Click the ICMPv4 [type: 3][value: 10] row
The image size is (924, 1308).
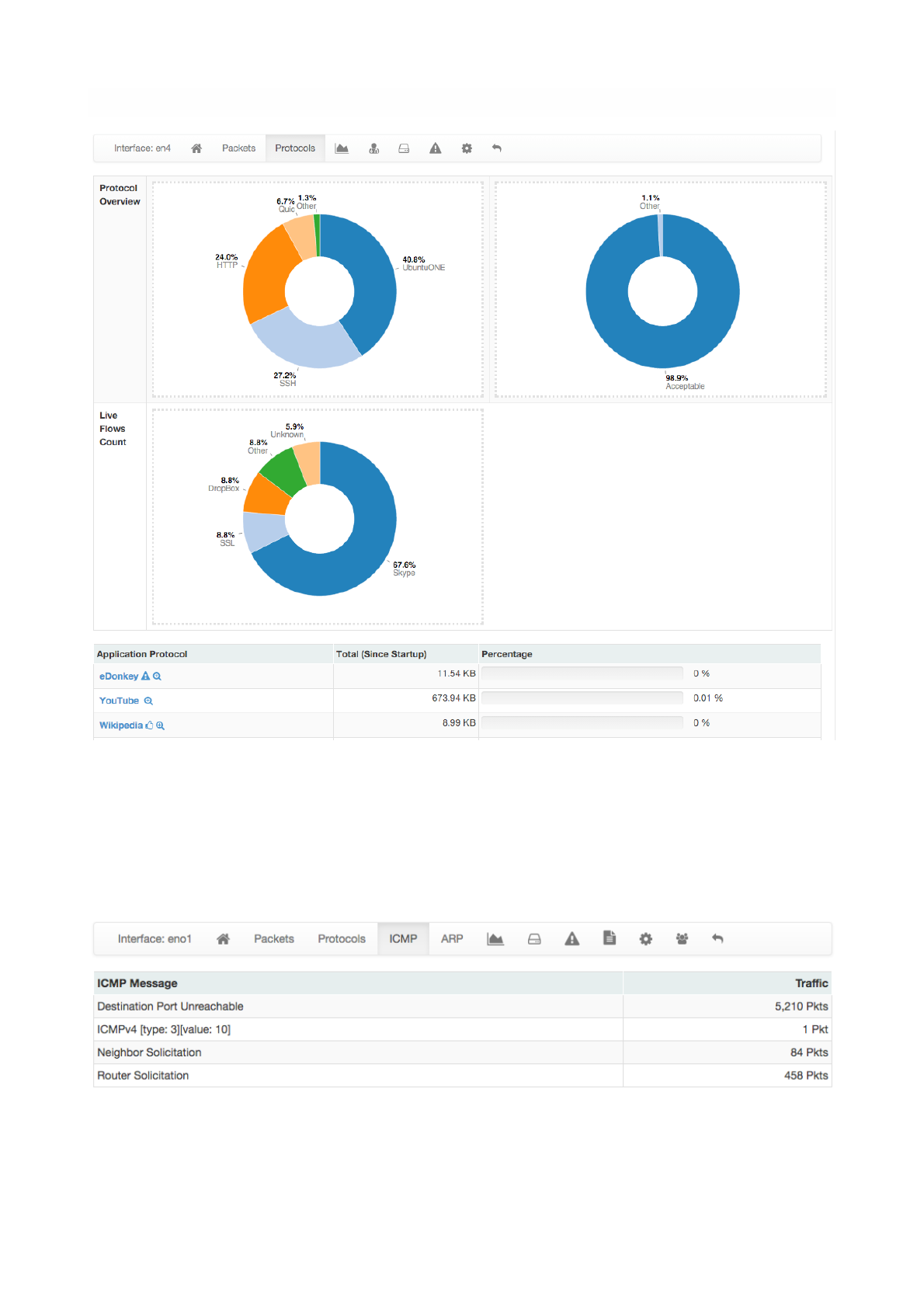(463, 1029)
